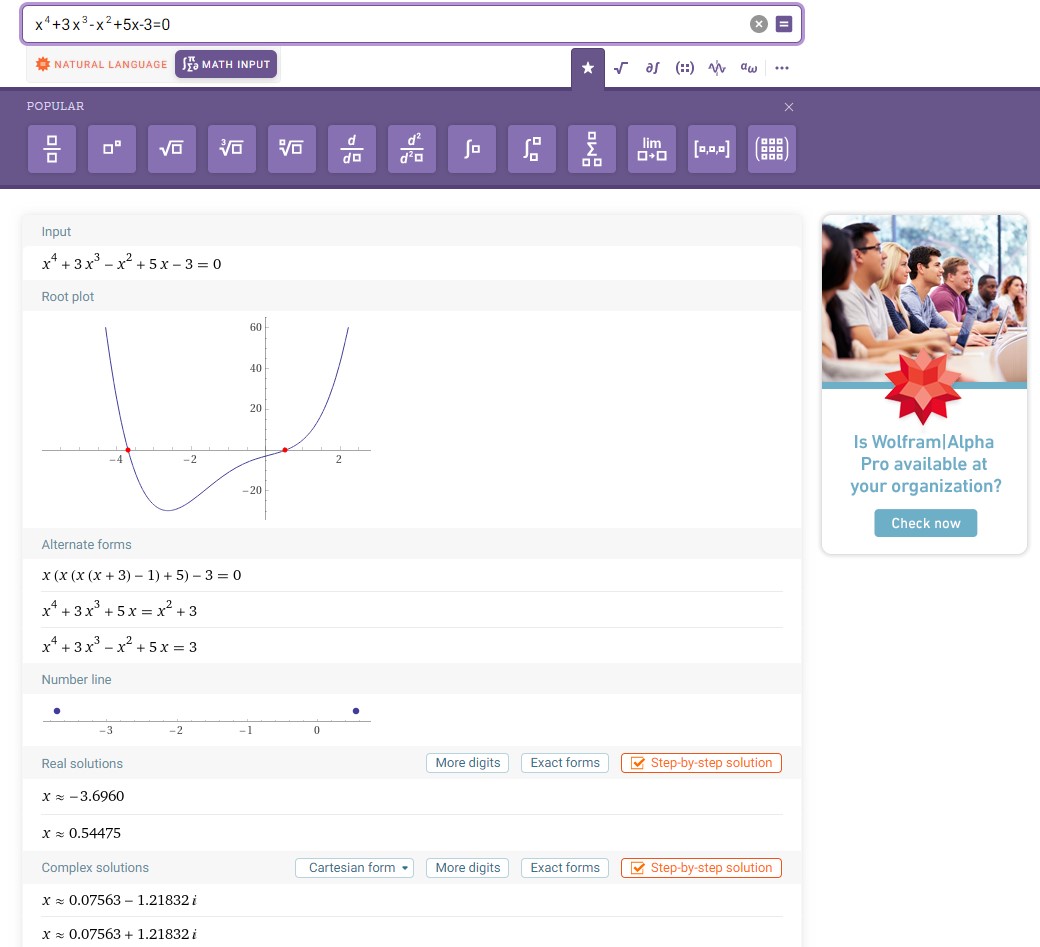
Task: Close the Popular symbols panel
Action: tap(789, 107)
